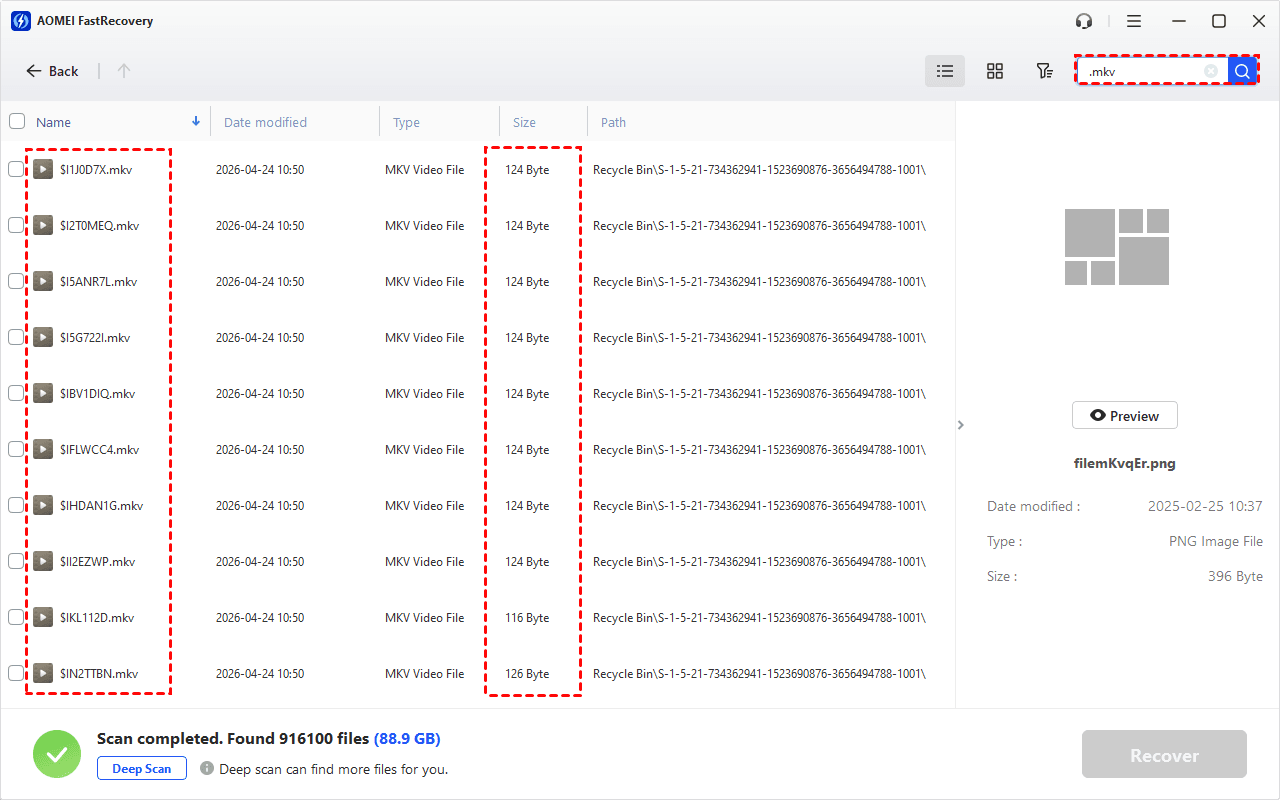The height and width of the screenshot is (800, 1280).
Task: Open the filter options icon
Action: coord(1044,71)
